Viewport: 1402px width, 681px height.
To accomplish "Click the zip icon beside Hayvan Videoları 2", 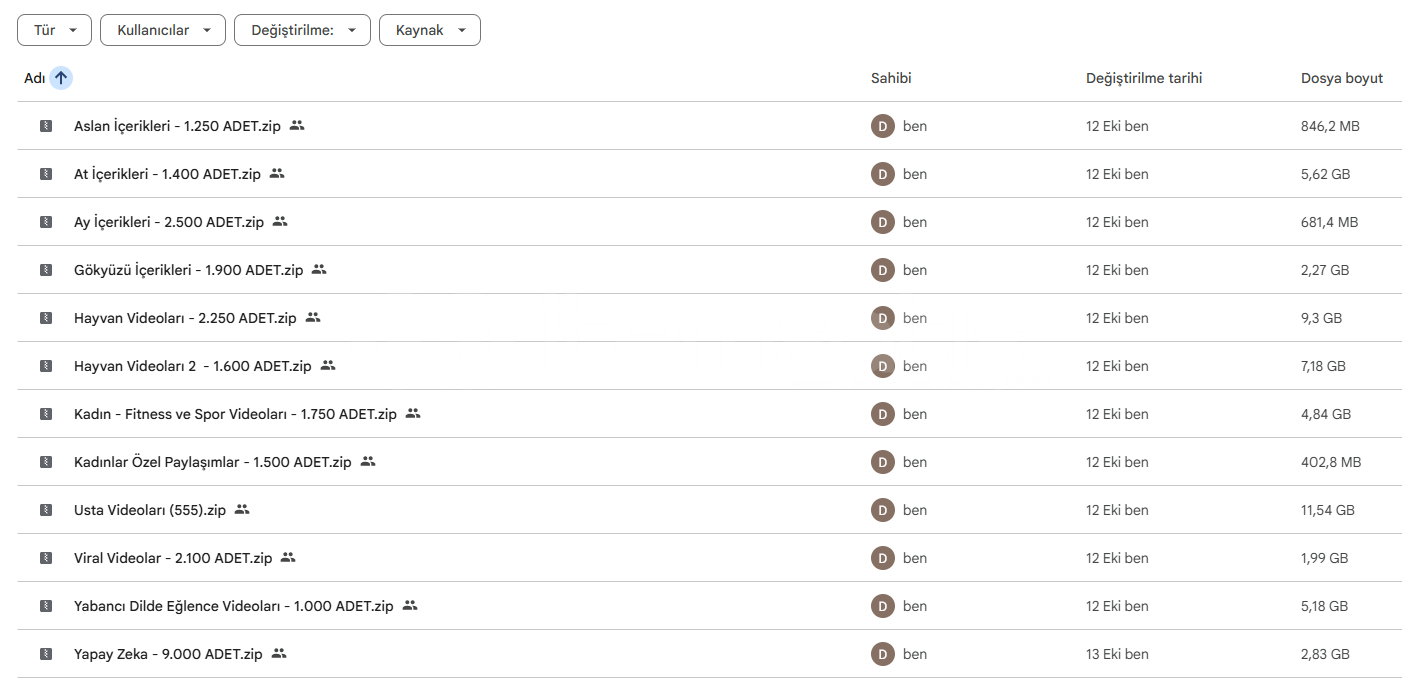I will point(45,366).
